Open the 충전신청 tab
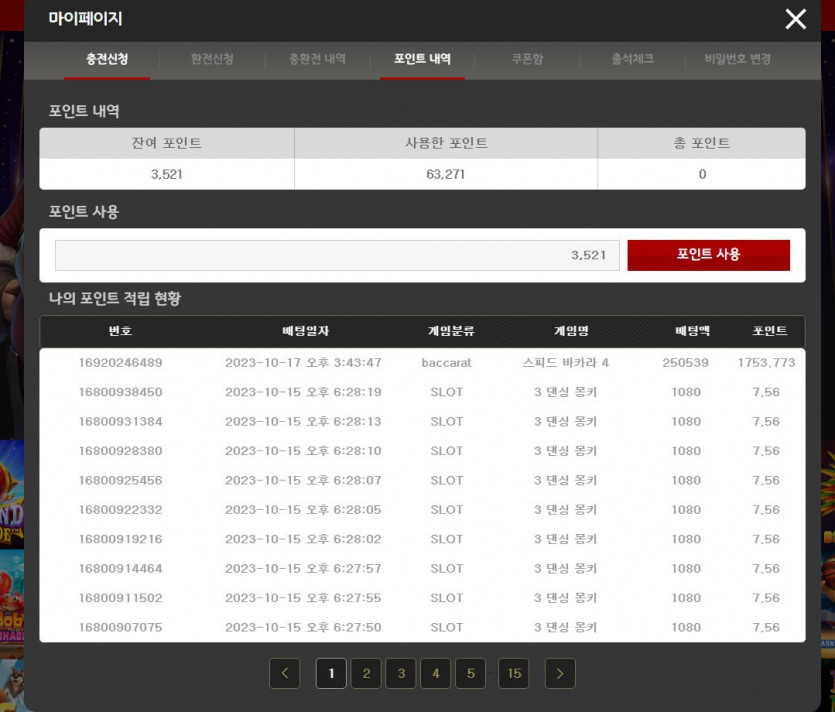835x712 pixels. tap(107, 59)
